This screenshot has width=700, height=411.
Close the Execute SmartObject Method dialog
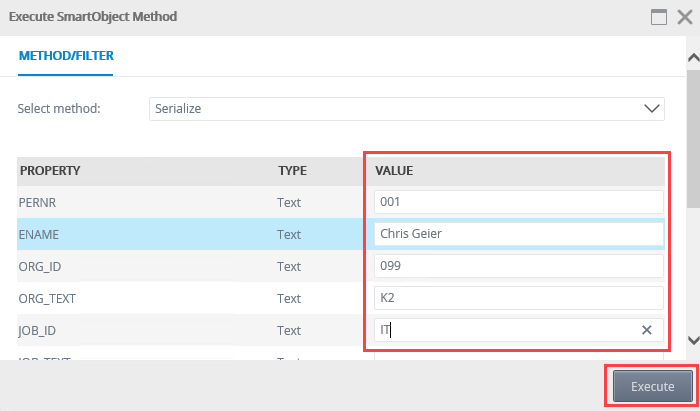[685, 17]
